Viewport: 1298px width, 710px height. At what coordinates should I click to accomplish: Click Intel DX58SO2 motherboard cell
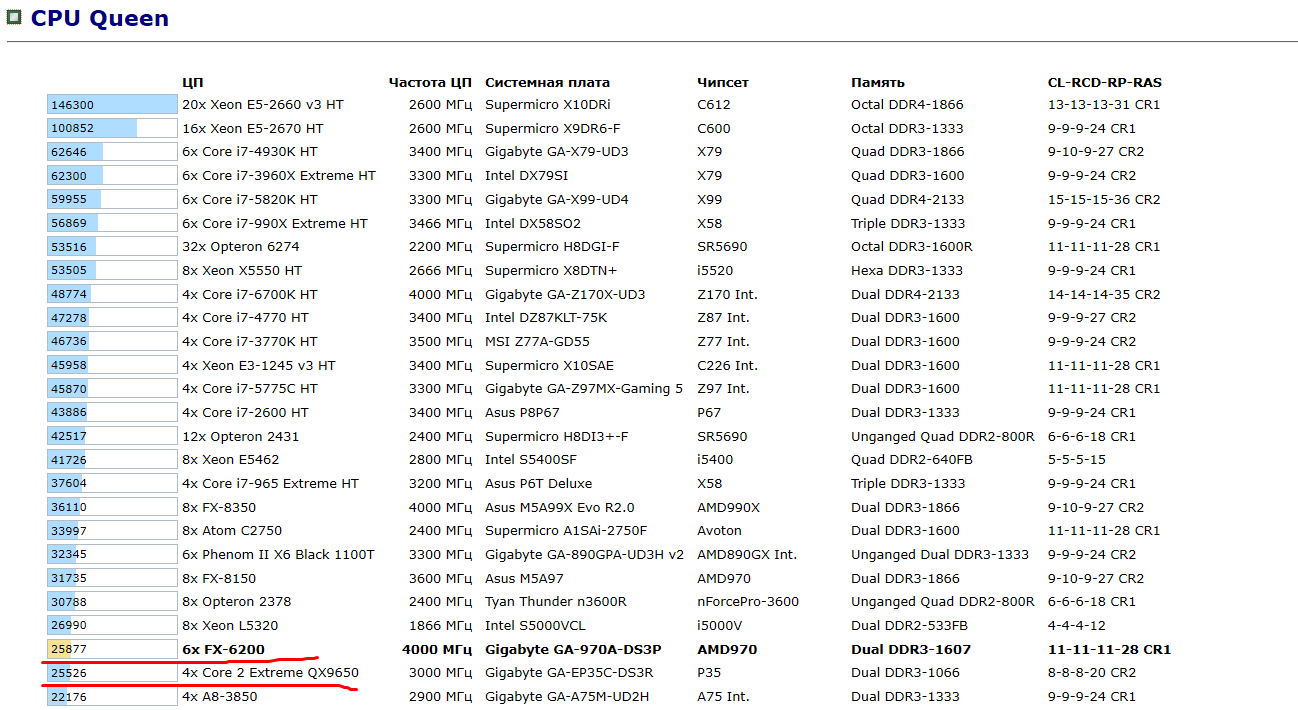coord(533,223)
